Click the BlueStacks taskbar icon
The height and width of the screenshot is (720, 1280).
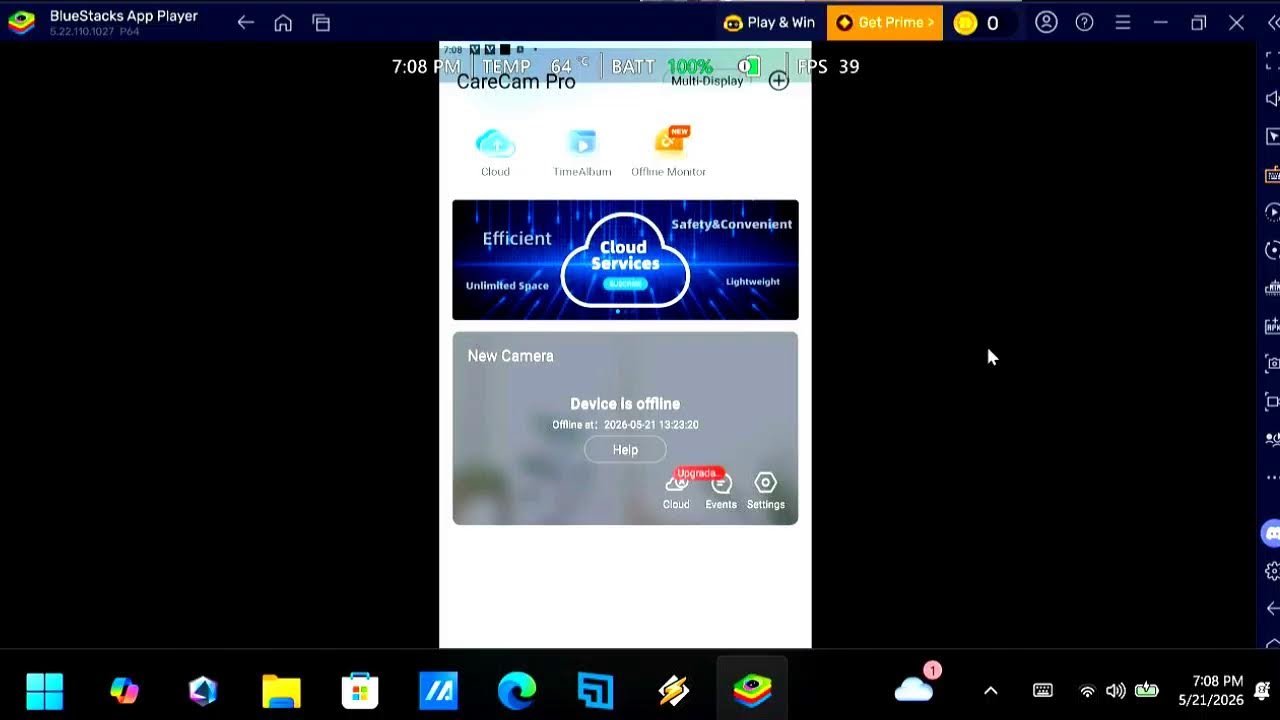(x=752, y=691)
